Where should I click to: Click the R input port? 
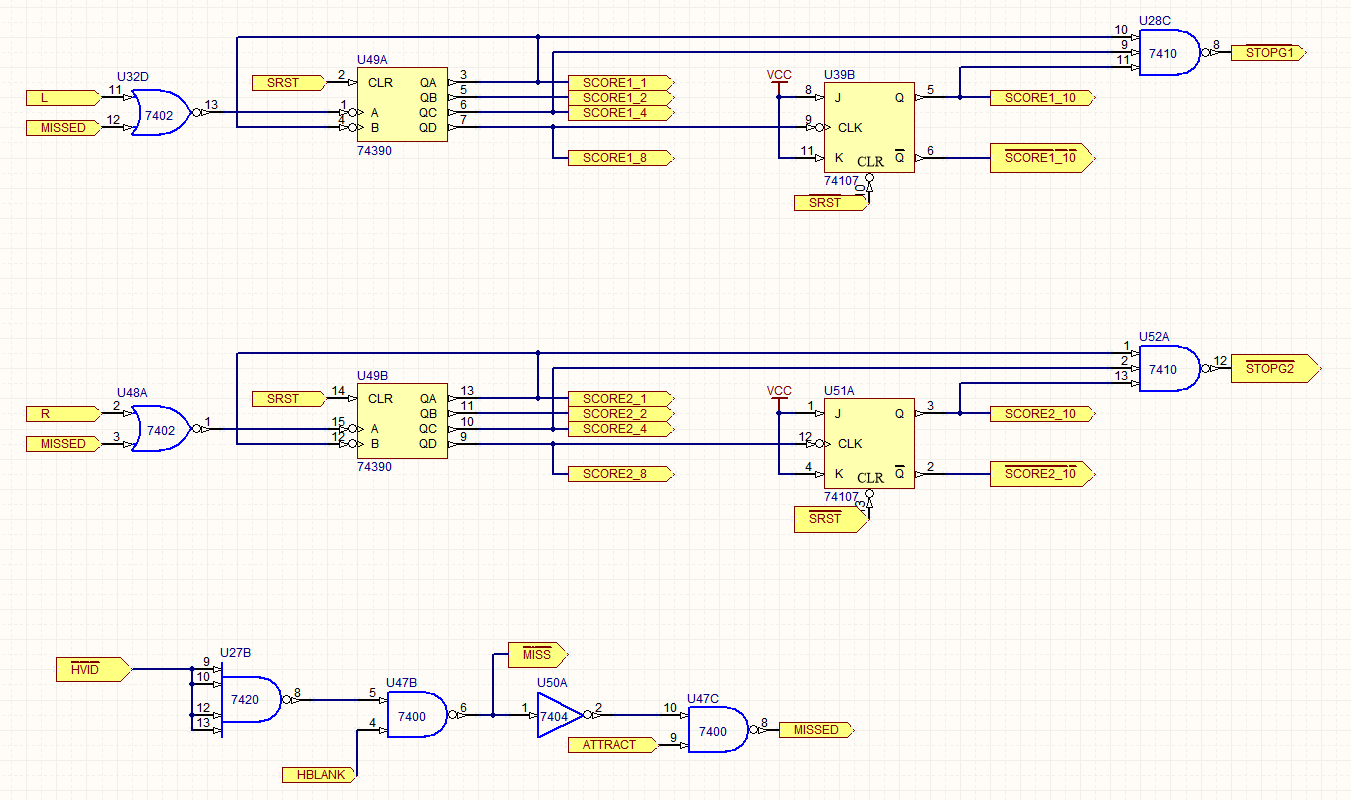[x=64, y=414]
